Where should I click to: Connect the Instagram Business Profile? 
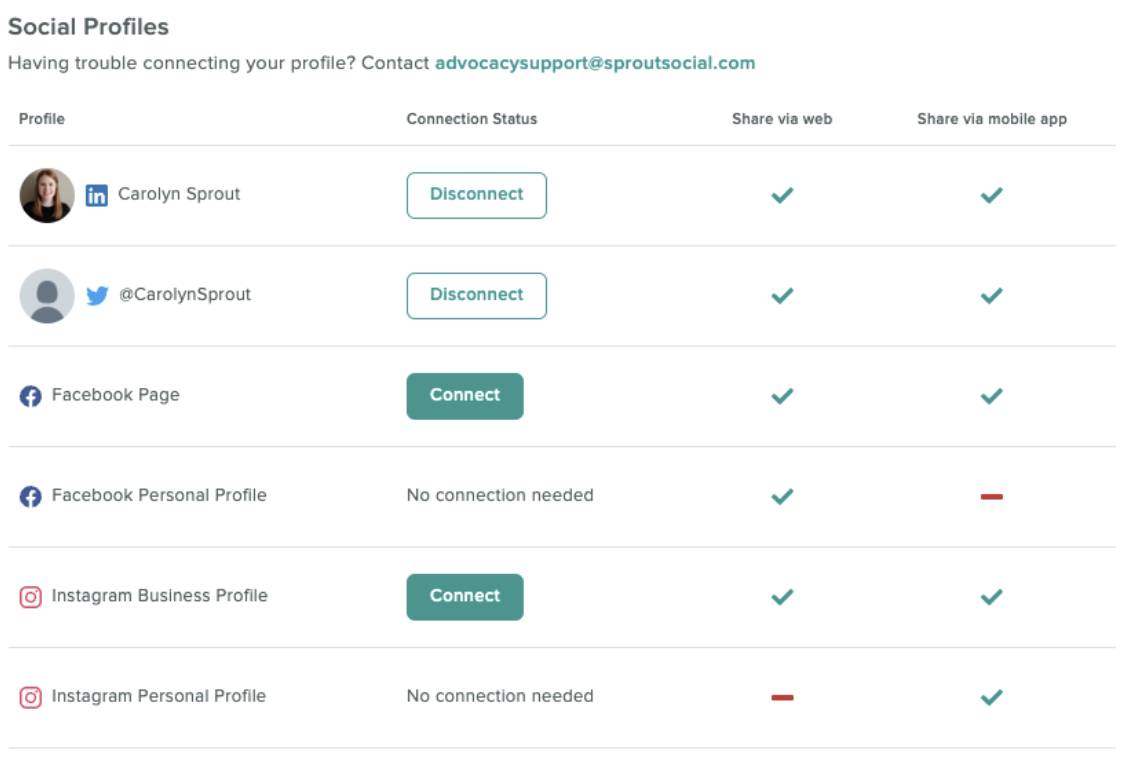tap(465, 597)
